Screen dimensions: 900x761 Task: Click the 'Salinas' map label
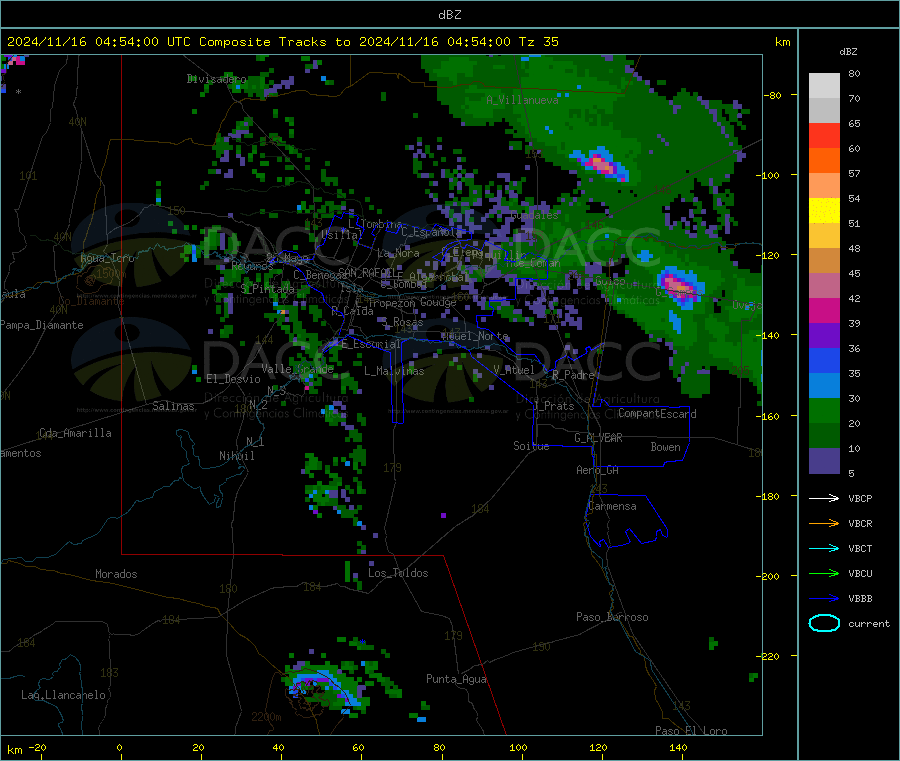pyautogui.click(x=173, y=406)
